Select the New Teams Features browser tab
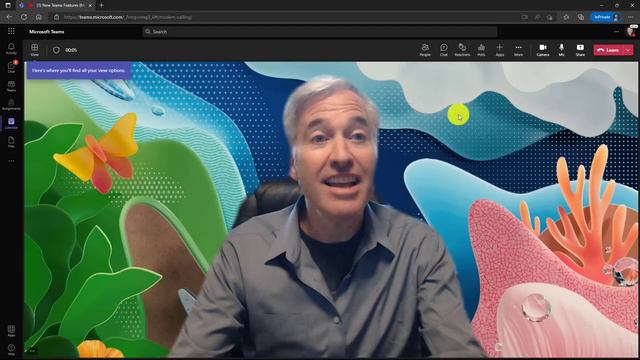 56,5
